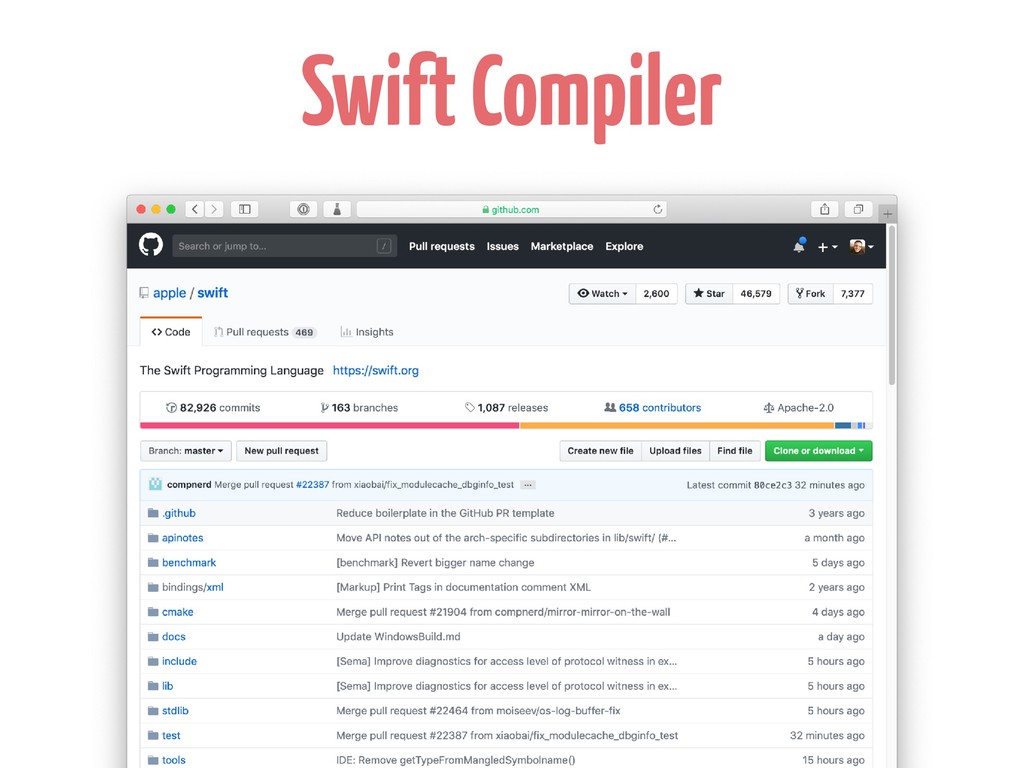Open Explore in top navigation
The image size is (1024, 768).
tap(624, 246)
